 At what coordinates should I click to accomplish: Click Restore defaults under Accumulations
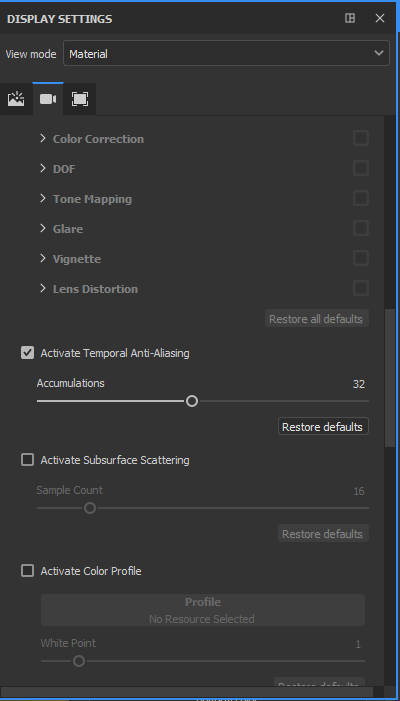coord(323,427)
